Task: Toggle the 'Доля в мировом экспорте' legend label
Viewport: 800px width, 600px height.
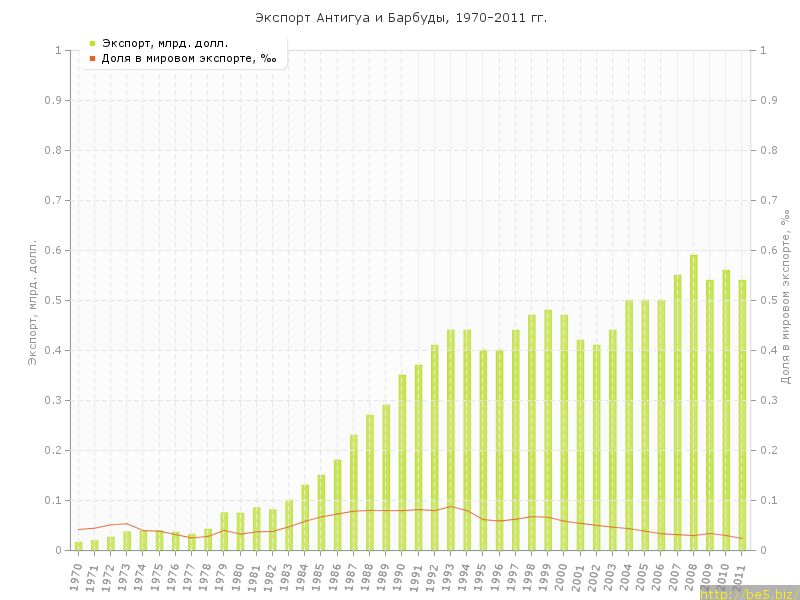Action: (189, 59)
